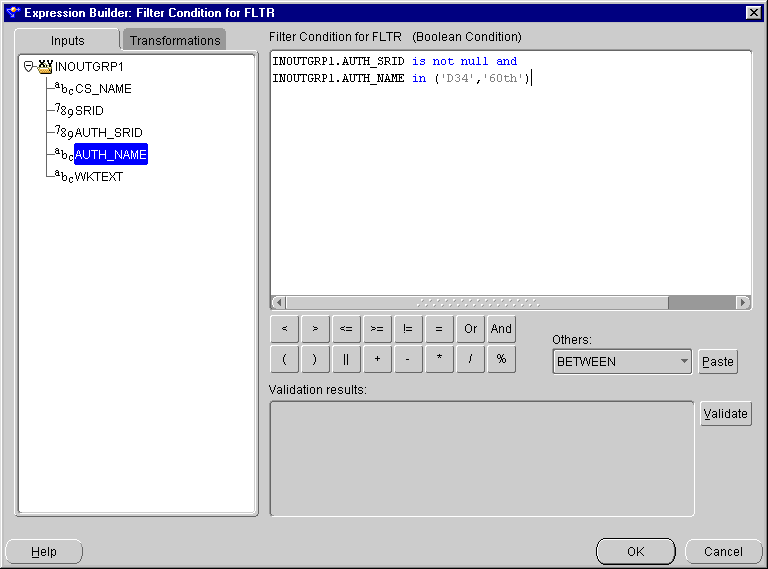768x569 pixels.
Task: Insert the Or operator
Action: tap(470, 329)
